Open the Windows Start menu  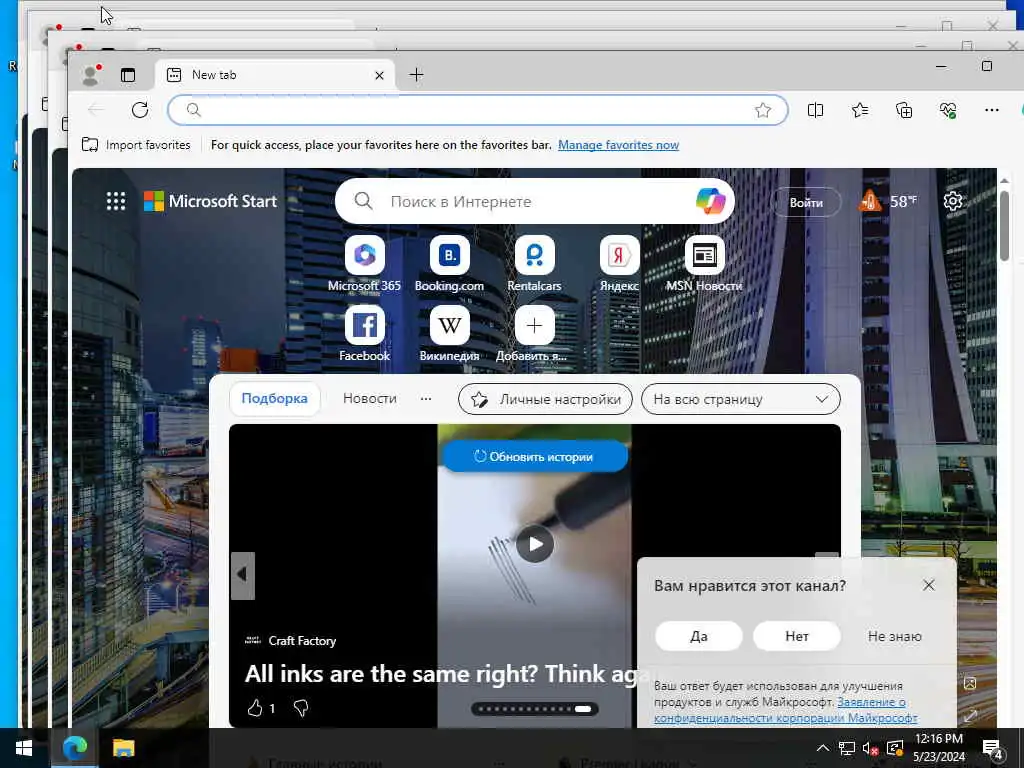click(x=24, y=748)
